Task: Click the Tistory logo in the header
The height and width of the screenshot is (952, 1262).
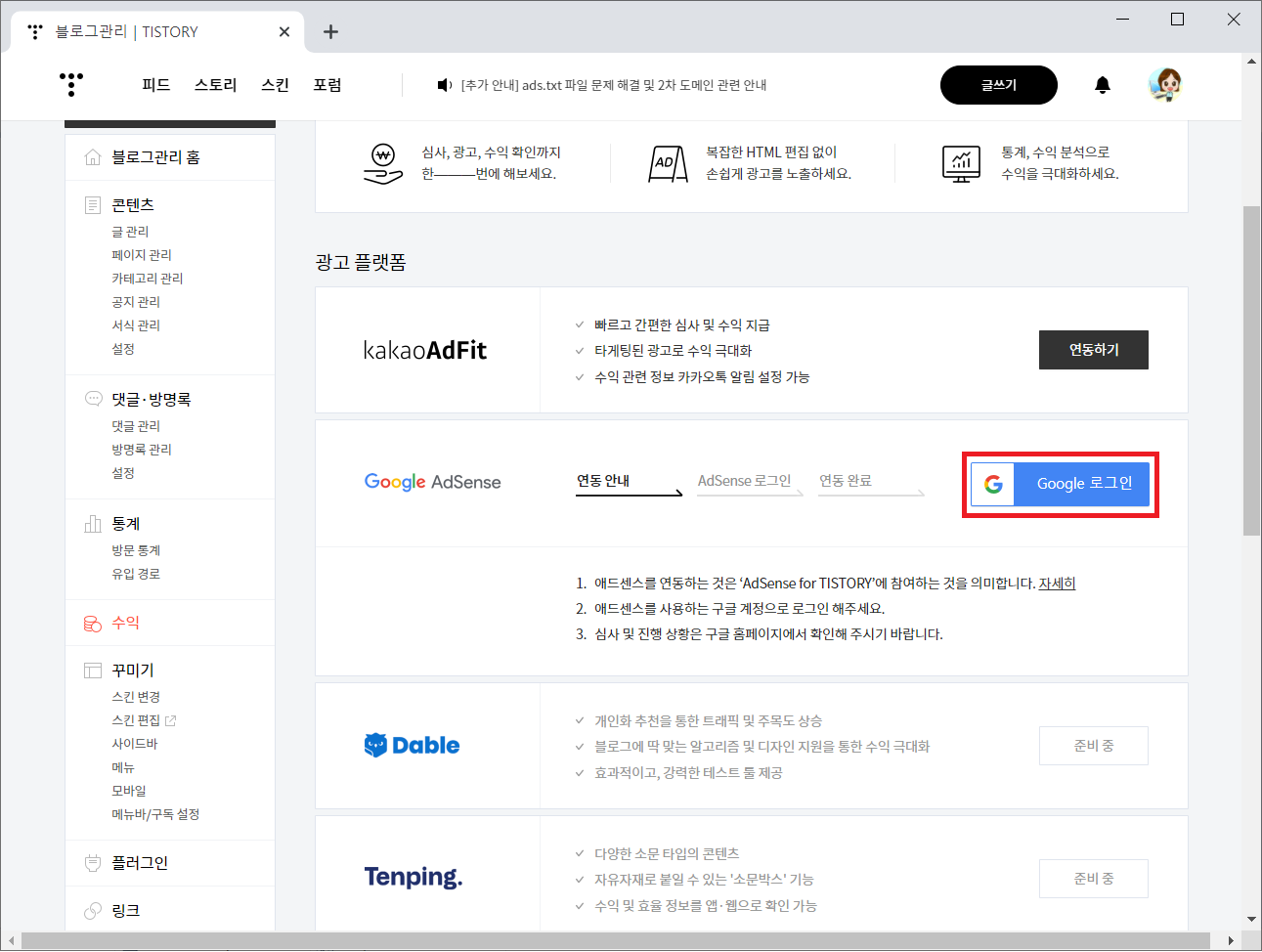Action: pos(71,84)
